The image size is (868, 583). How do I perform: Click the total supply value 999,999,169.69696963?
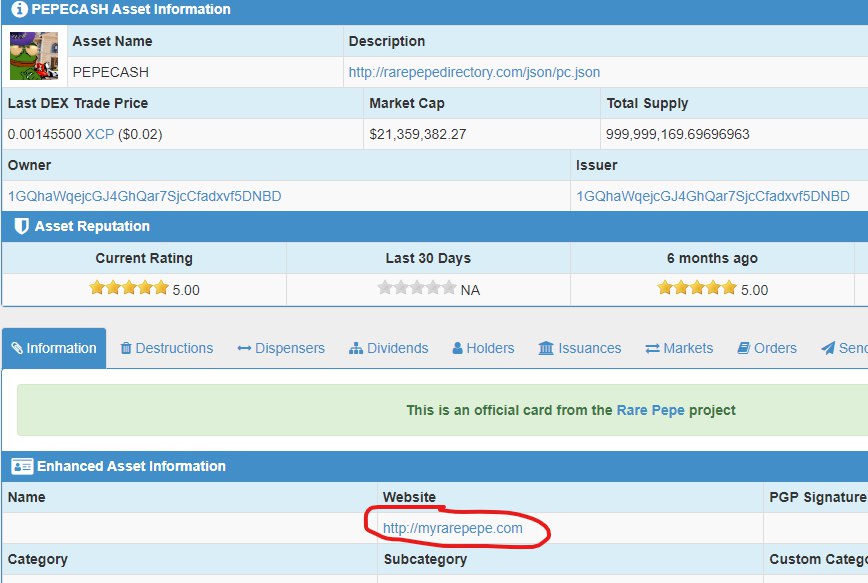click(x=678, y=134)
